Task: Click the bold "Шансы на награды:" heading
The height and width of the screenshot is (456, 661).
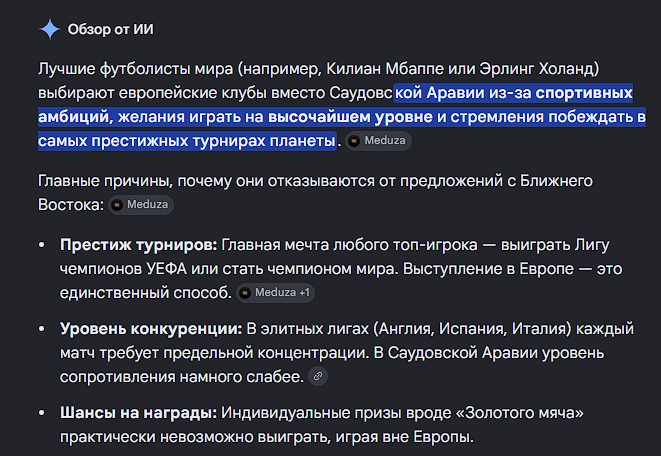Action: coord(138,413)
